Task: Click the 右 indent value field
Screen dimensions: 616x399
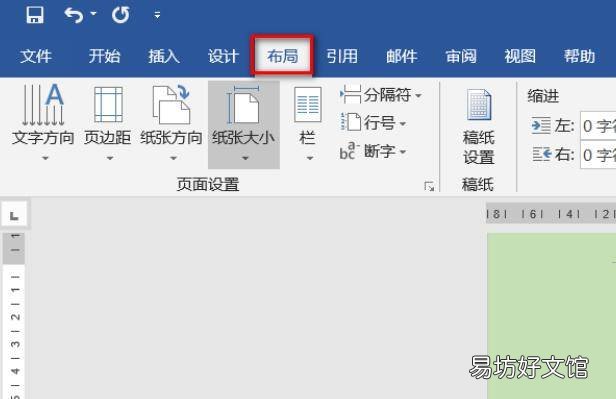Action: 598,155
